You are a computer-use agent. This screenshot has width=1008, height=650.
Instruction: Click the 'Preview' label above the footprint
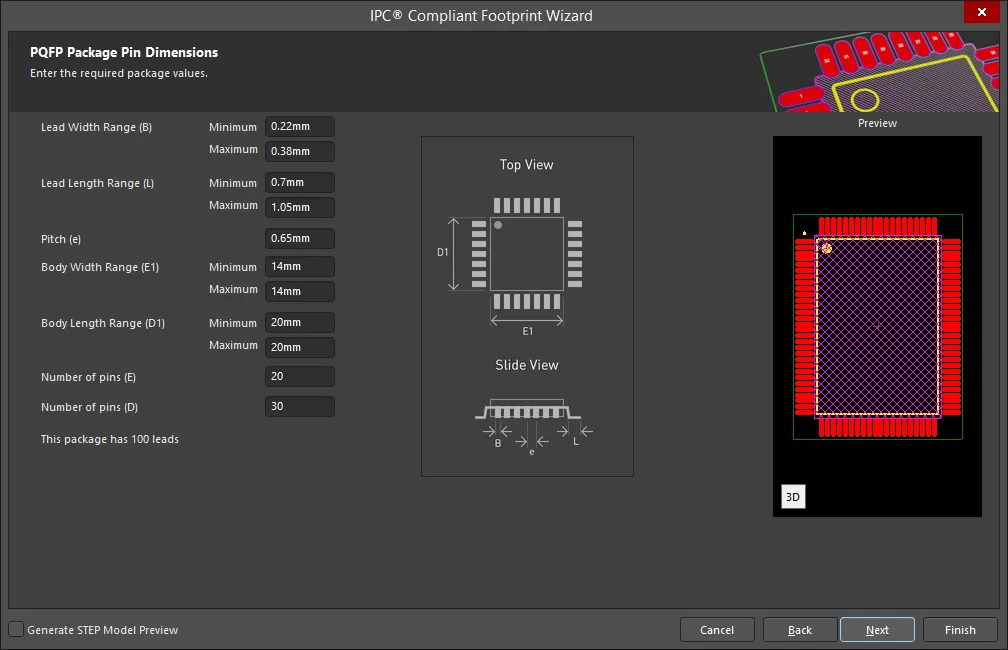[x=877, y=123]
